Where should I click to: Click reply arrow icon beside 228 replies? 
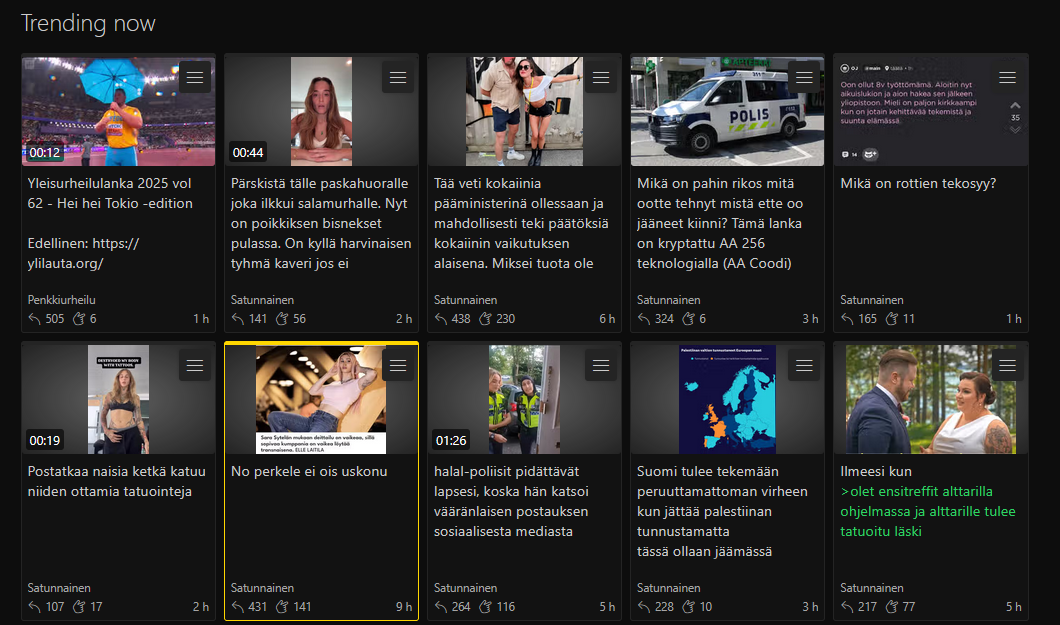click(644, 607)
